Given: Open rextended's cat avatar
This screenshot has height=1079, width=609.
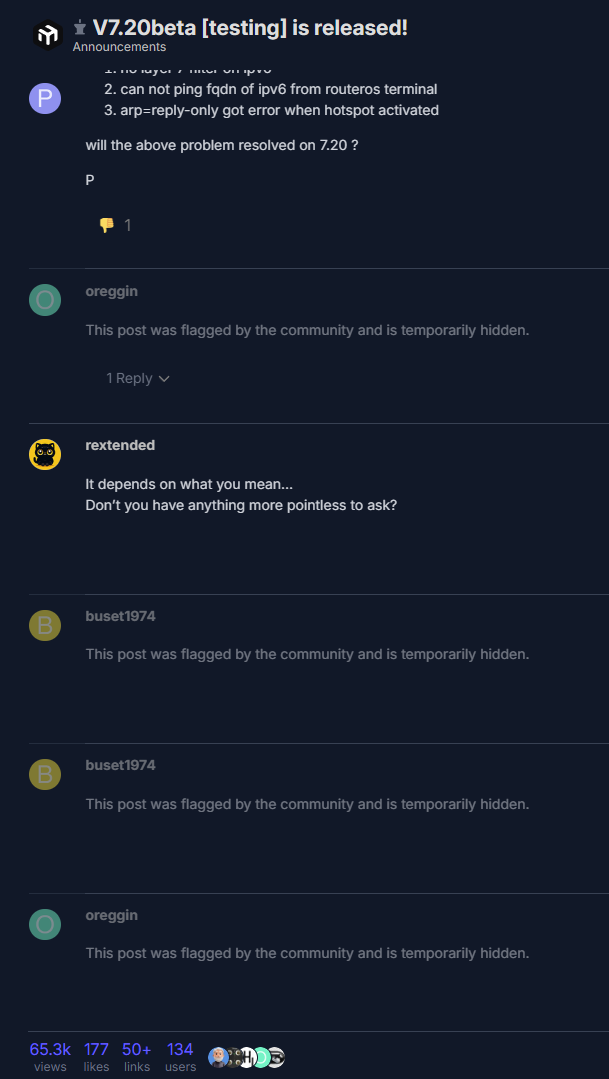Looking at the screenshot, I should tap(45, 454).
